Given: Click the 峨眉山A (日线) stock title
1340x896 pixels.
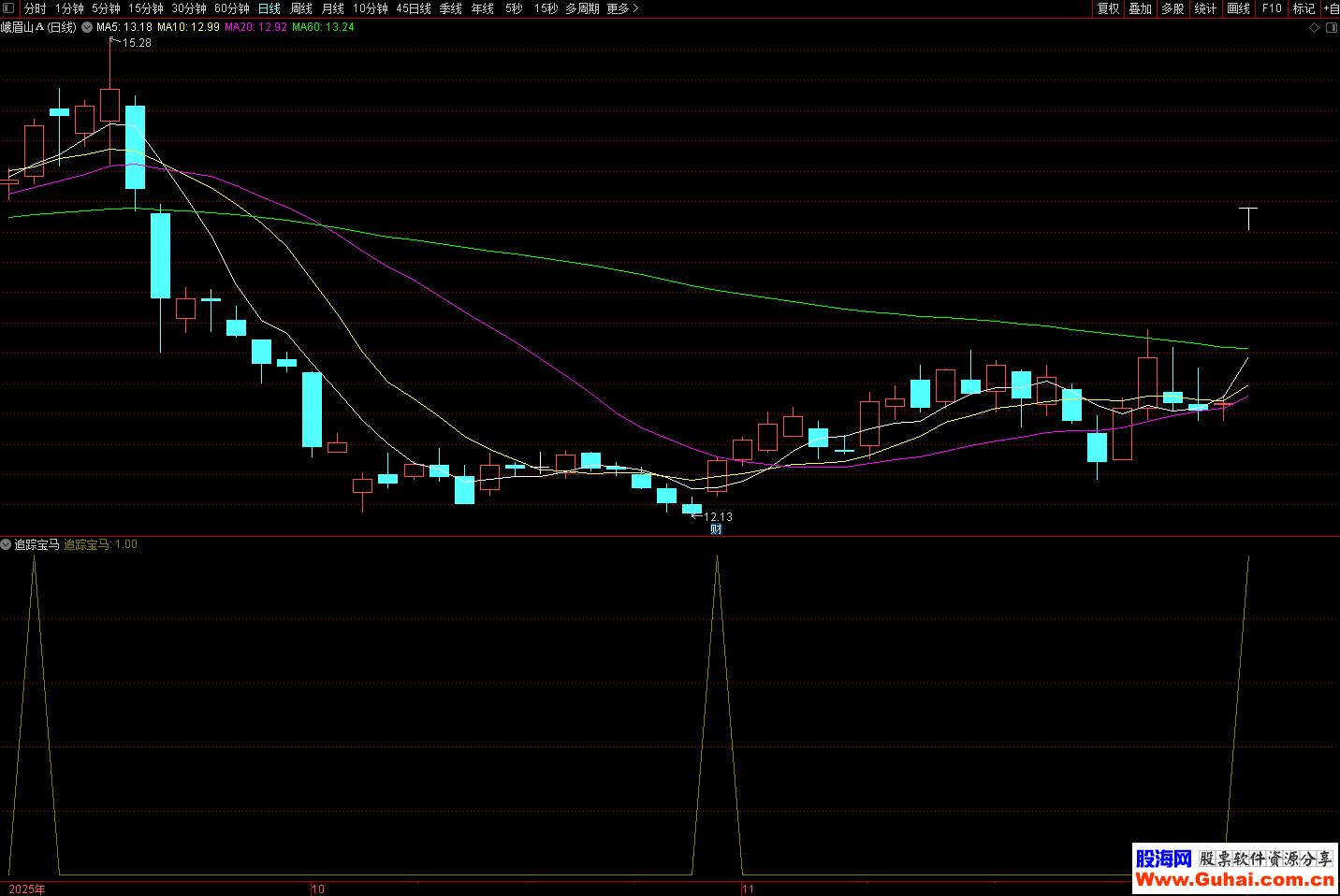Looking at the screenshot, I should pyautogui.click(x=38, y=27).
